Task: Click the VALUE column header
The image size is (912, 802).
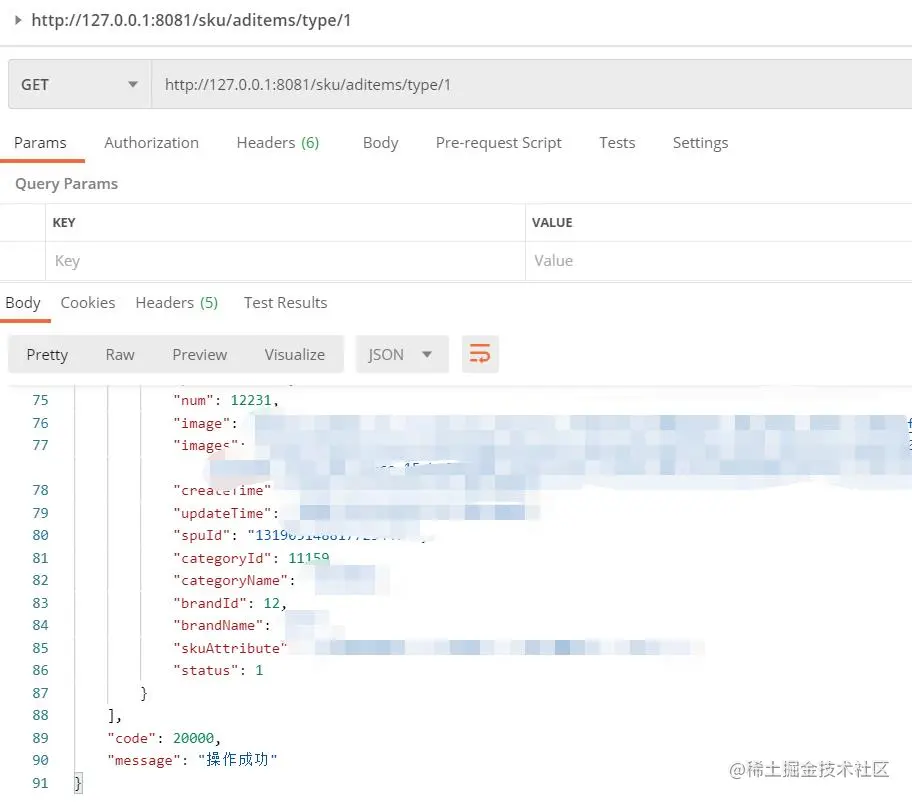Action: pyautogui.click(x=552, y=222)
